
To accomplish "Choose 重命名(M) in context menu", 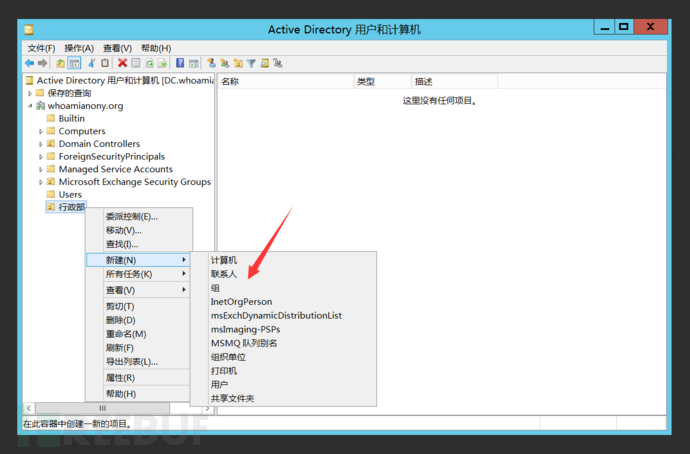I will pyautogui.click(x=139, y=334).
